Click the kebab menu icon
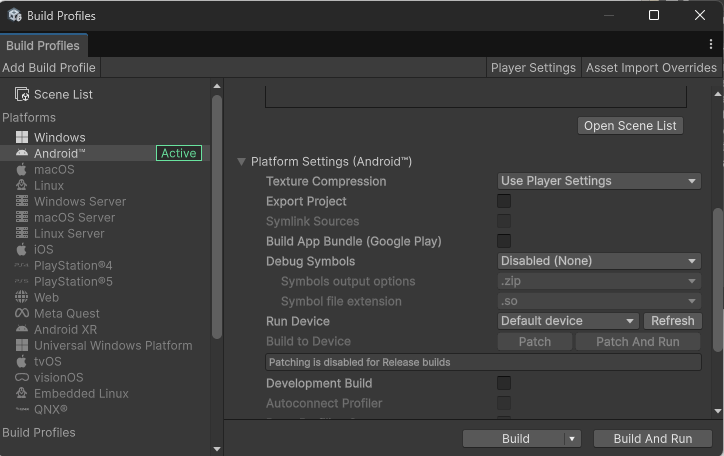Viewport: 724px width, 456px height. tap(710, 45)
